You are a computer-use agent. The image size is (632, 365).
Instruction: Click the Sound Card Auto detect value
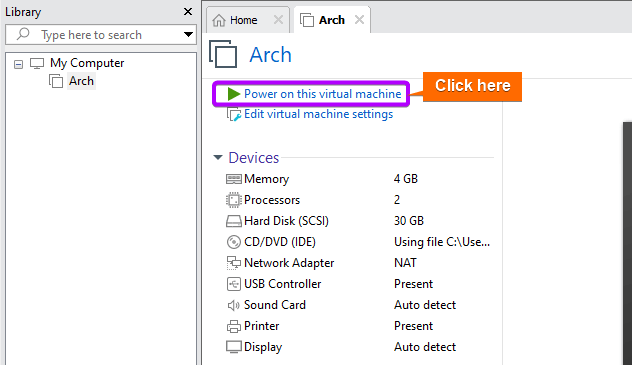coord(425,305)
